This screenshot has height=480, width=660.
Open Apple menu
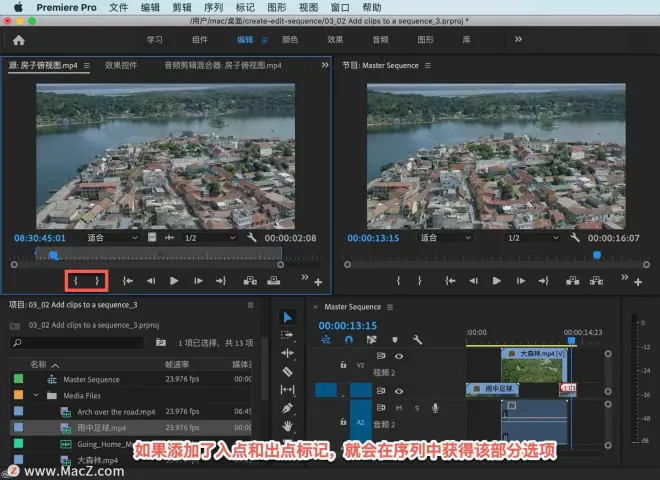(x=18, y=7)
